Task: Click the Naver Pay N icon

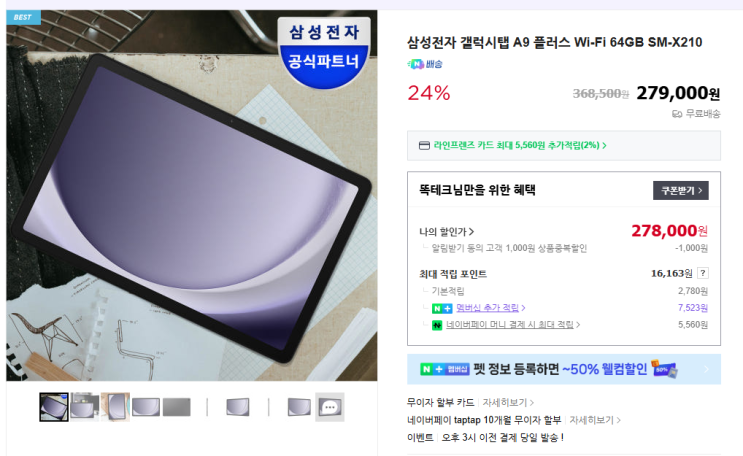Action: [437, 325]
